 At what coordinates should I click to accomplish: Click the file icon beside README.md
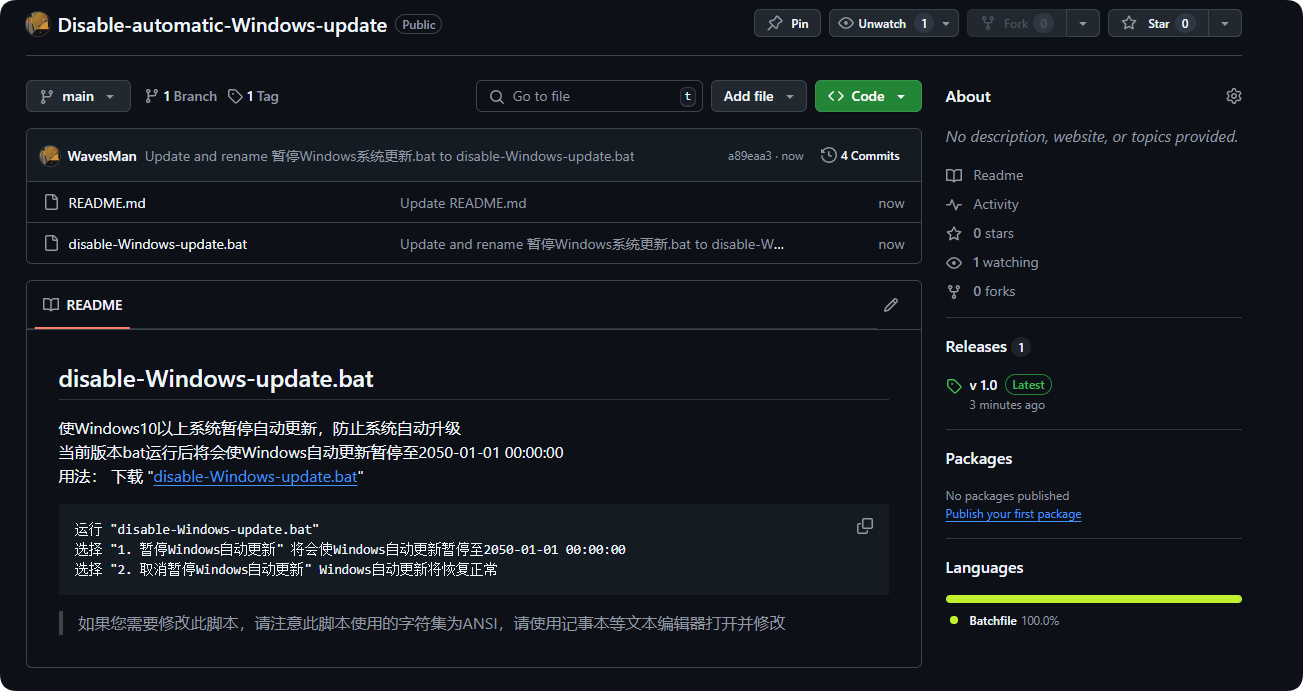pyautogui.click(x=52, y=203)
